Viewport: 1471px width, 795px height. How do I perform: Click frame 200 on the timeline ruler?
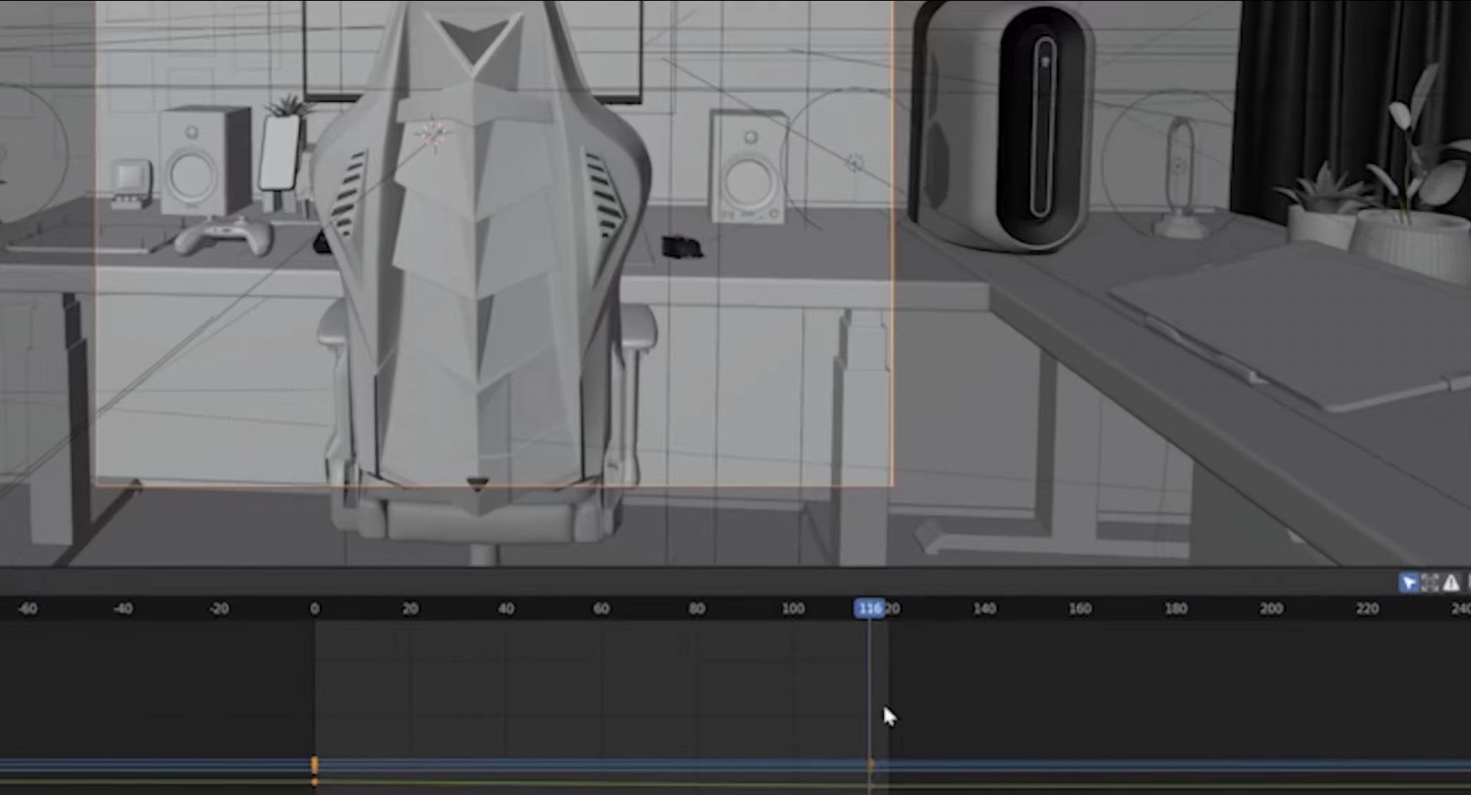coord(1271,608)
